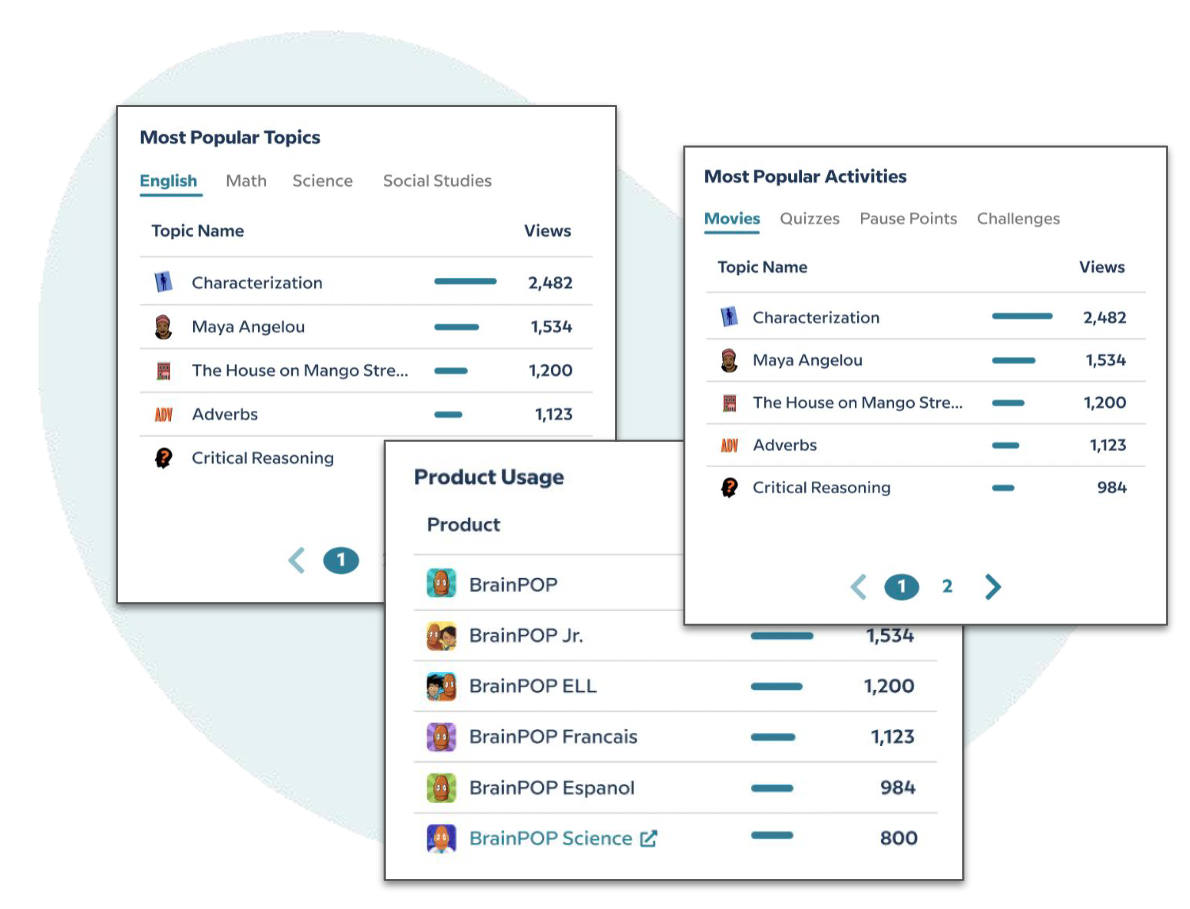Click the external link icon beside BrainPOP Science

coord(649,838)
